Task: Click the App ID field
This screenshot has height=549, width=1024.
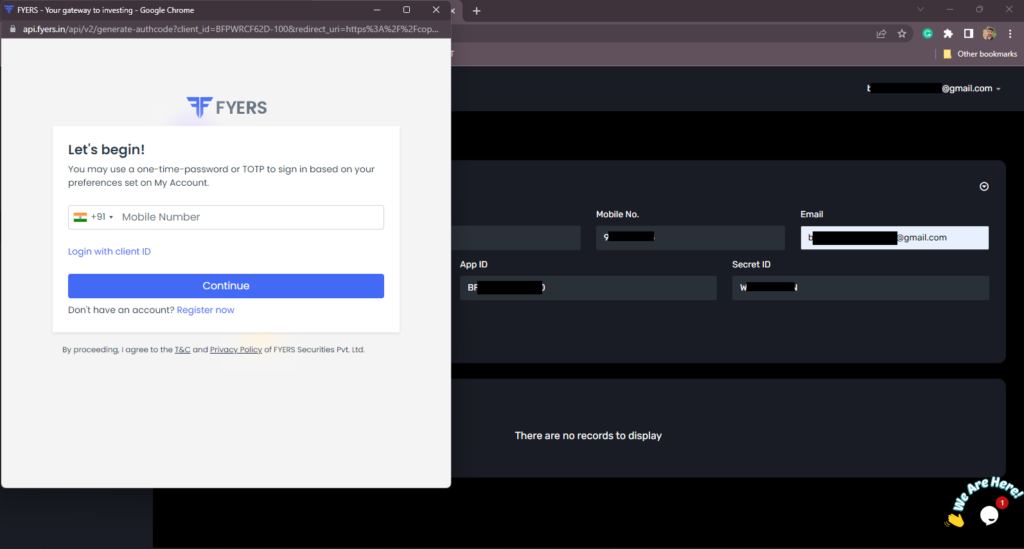Action: (588, 288)
